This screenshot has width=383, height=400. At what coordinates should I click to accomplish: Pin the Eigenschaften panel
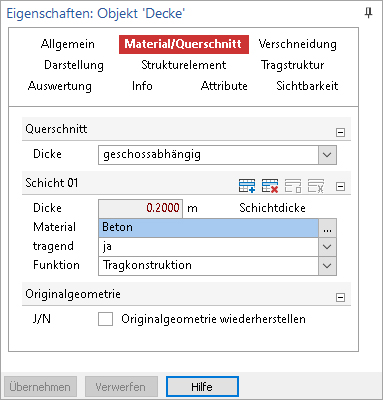click(x=368, y=13)
